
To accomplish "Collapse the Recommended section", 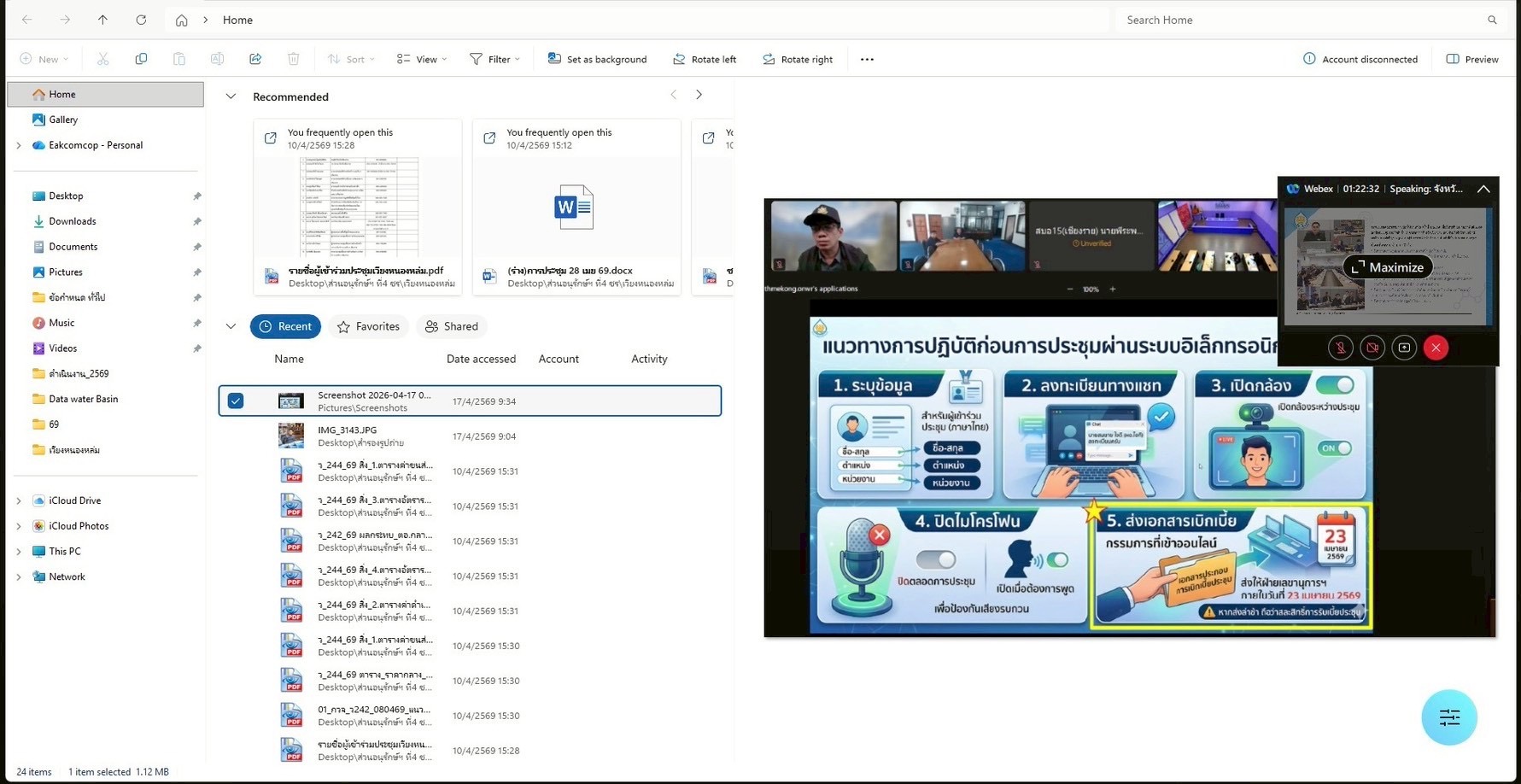I will (x=231, y=97).
